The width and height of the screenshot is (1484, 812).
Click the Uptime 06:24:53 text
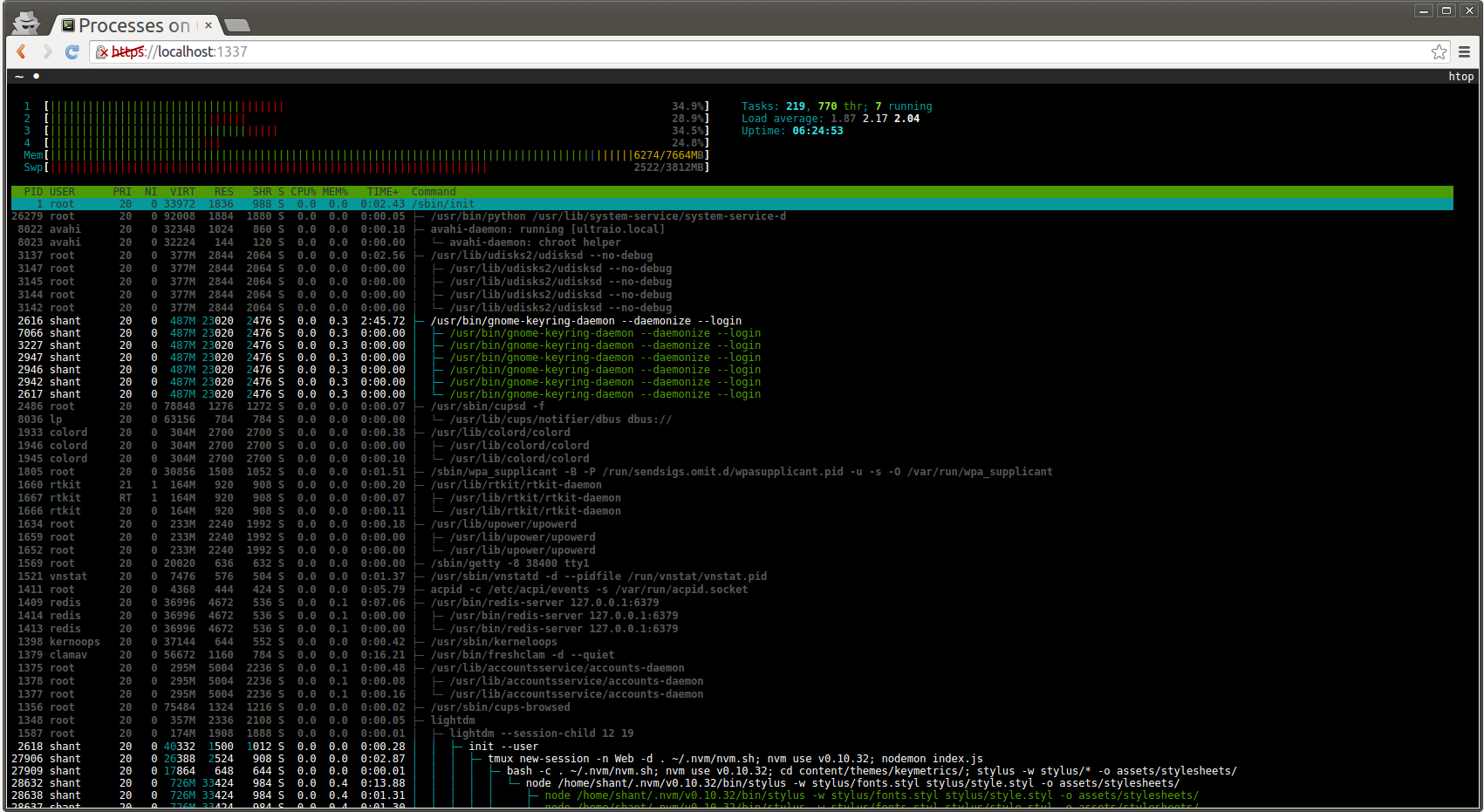click(x=792, y=131)
